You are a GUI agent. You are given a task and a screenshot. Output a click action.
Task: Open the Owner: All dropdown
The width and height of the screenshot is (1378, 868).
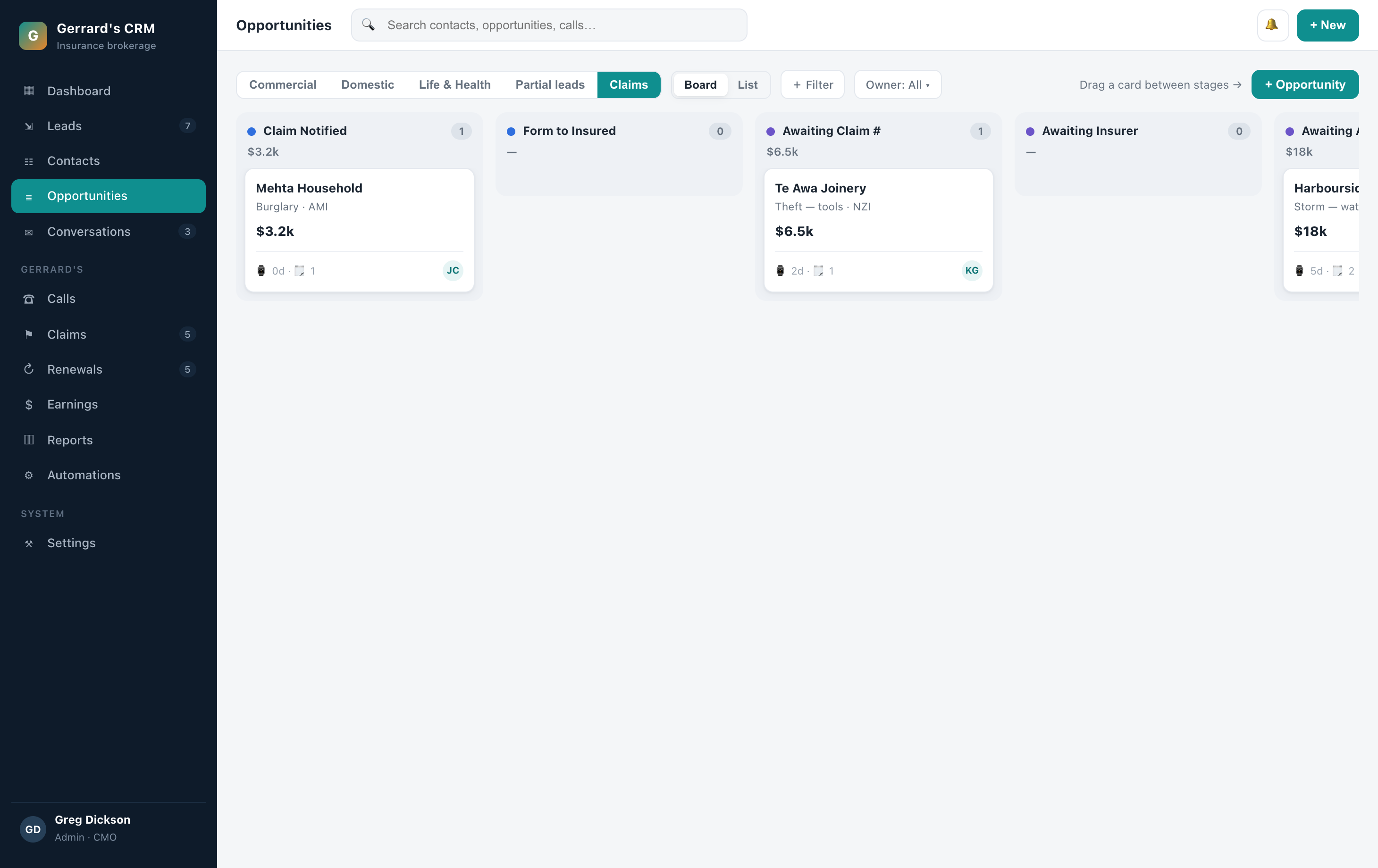click(897, 85)
